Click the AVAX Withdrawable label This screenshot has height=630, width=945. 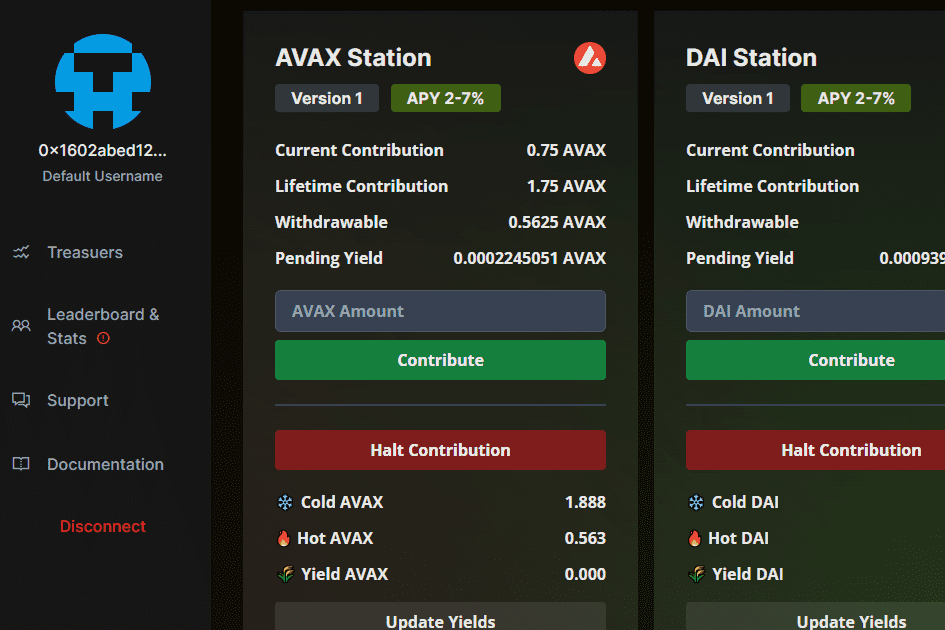(x=331, y=222)
